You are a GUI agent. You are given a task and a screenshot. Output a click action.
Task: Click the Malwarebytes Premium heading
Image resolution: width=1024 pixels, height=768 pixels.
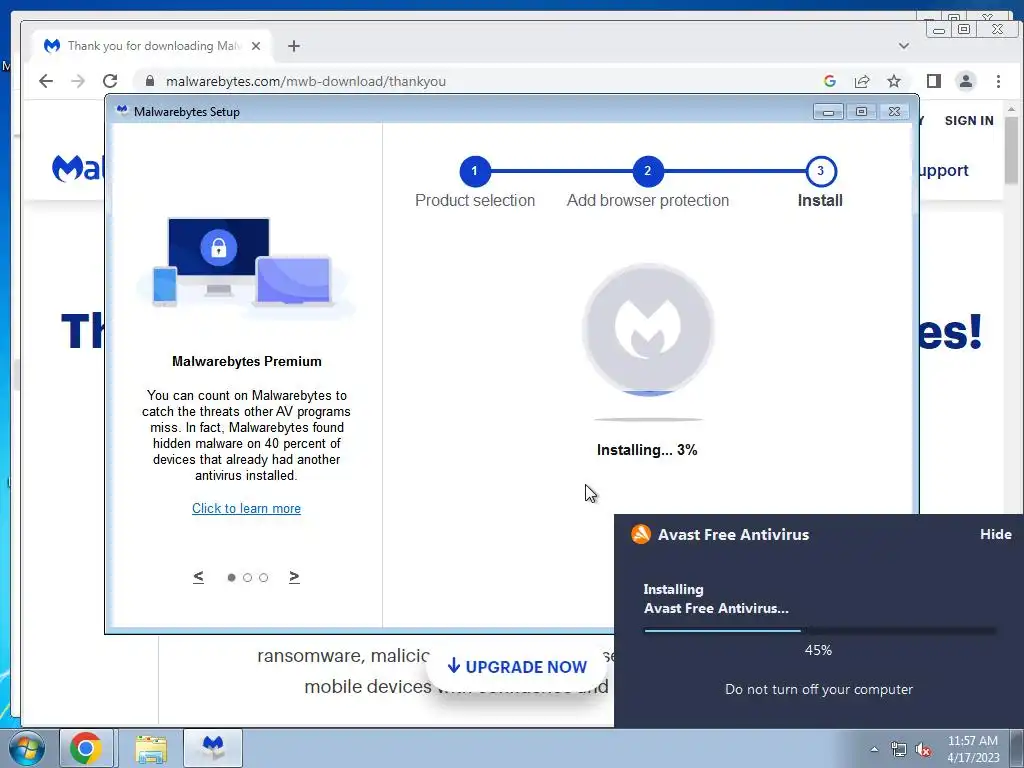click(247, 361)
